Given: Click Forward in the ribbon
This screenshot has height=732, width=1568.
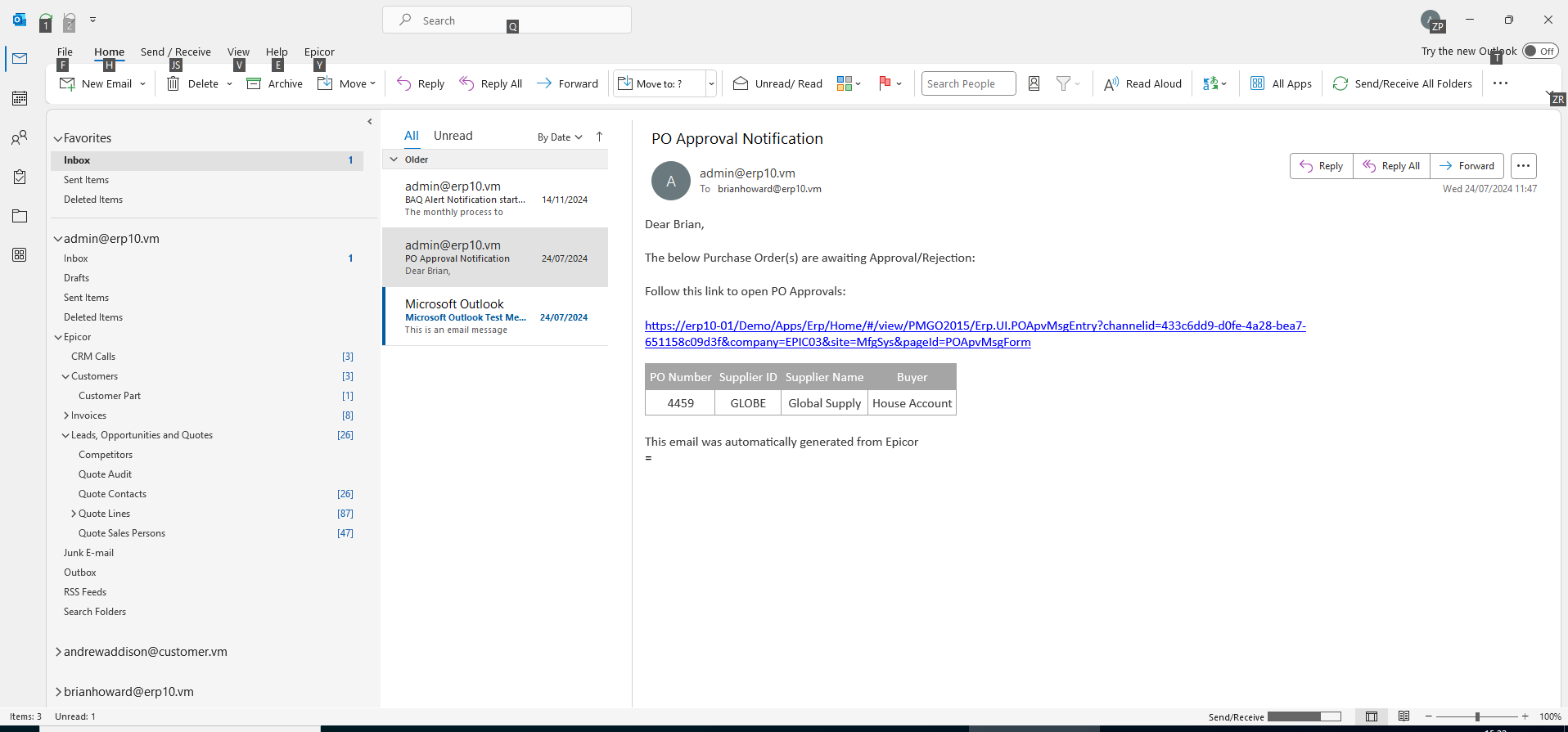Looking at the screenshot, I should click(x=568, y=83).
